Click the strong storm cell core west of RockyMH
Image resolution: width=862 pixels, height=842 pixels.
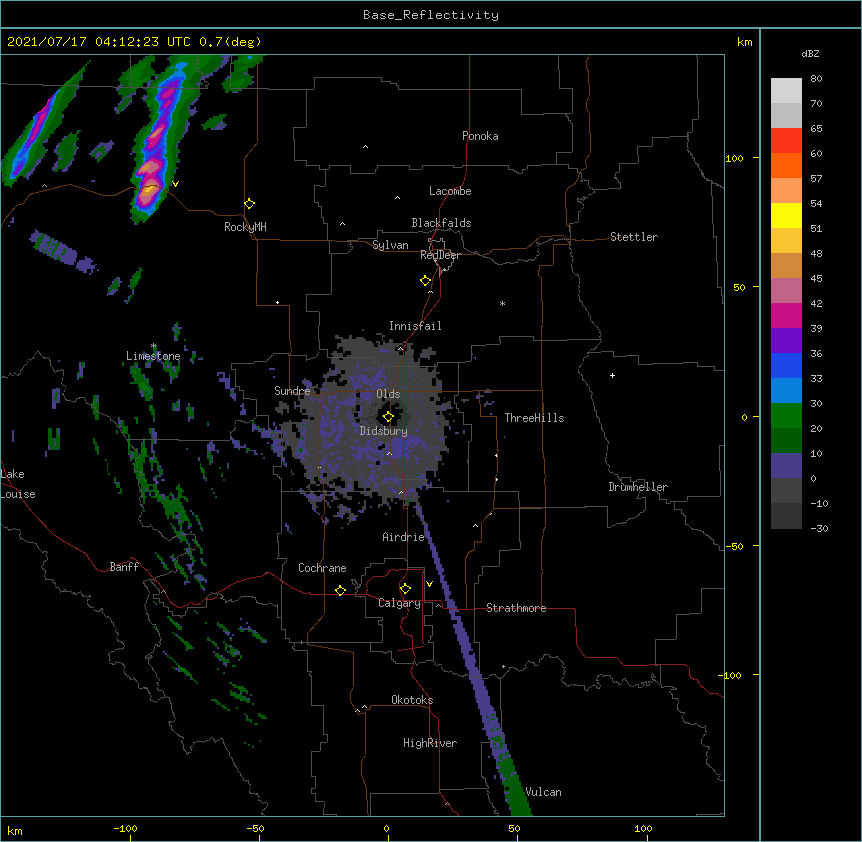tap(148, 191)
